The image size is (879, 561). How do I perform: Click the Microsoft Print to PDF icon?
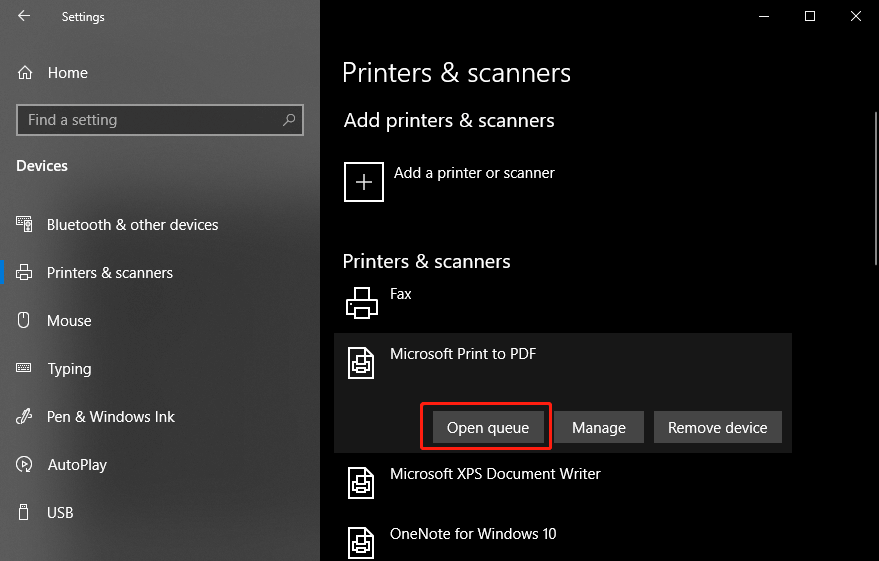click(361, 362)
